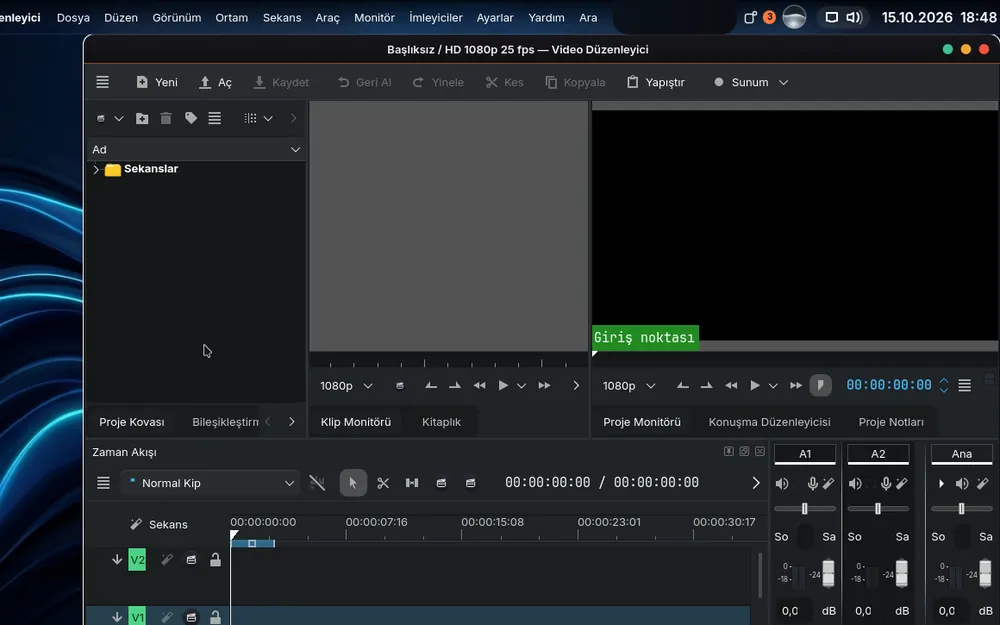Open the add-clip dropdown arrow in project bin

pos(119,119)
